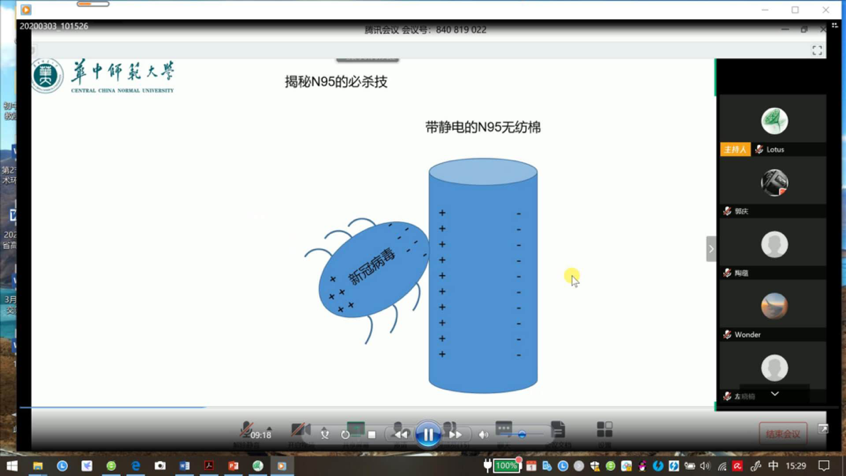Toggle the speaker volume icon in player
846x476 pixels.
click(483, 435)
